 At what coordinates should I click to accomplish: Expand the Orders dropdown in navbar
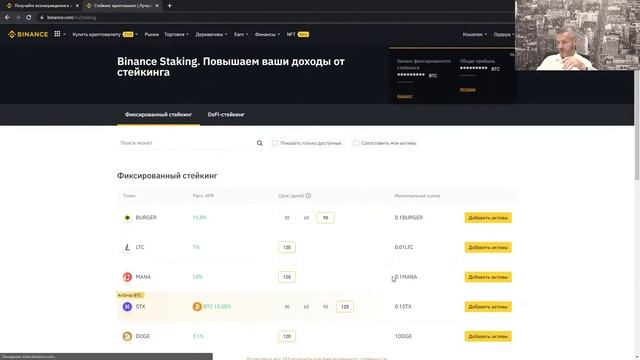click(504, 34)
